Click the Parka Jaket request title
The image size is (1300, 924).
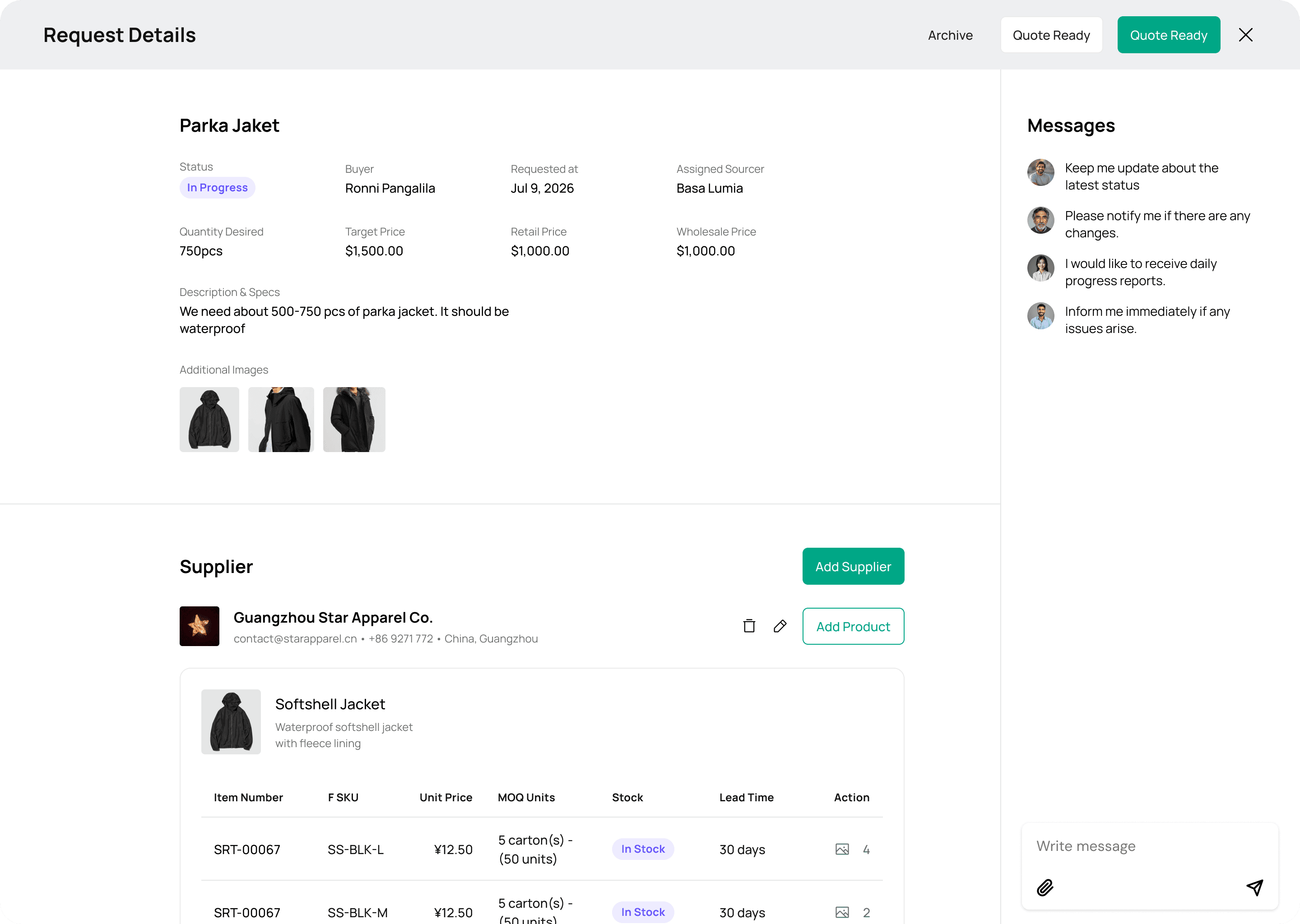(x=229, y=125)
